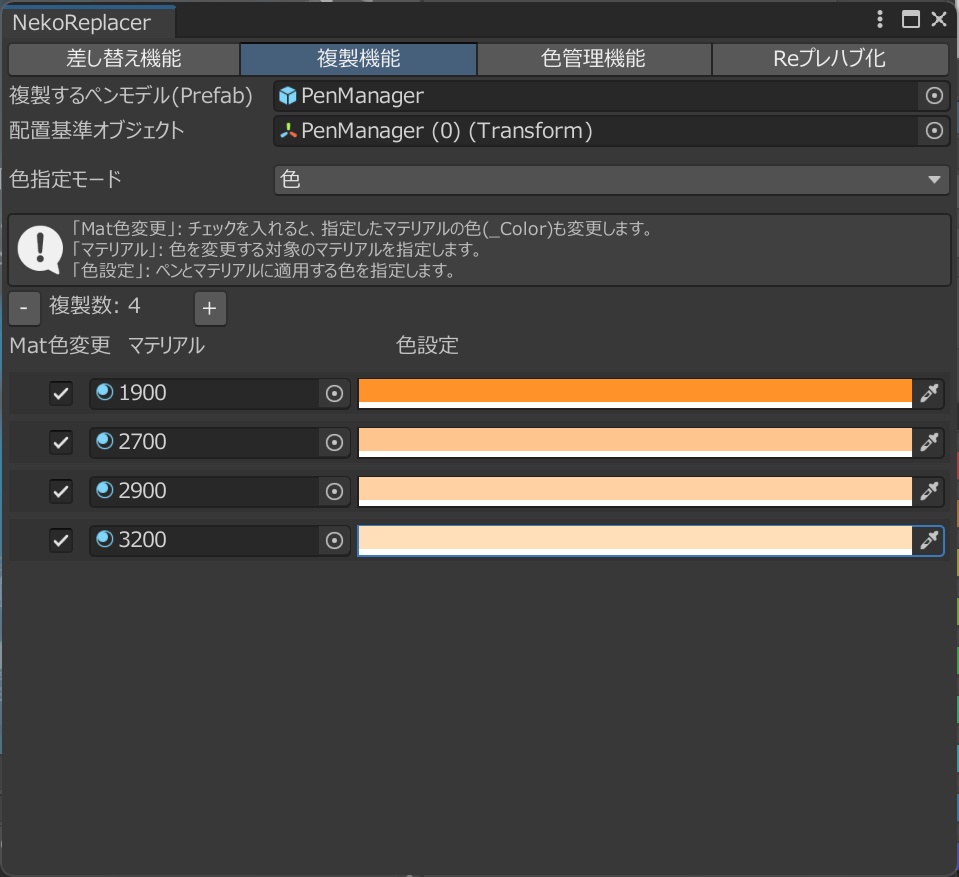Open the object picker for 複製するペンモデル(Prefab)
This screenshot has height=877, width=959.
click(934, 97)
